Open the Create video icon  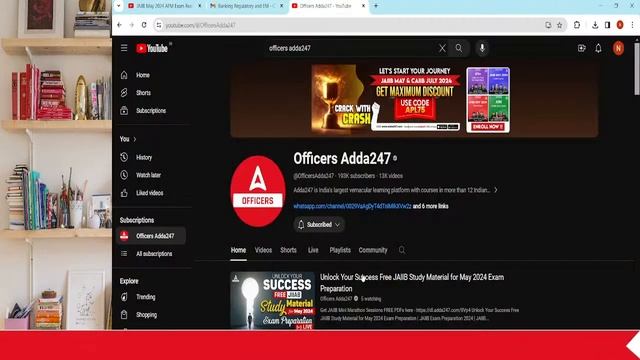click(x=582, y=48)
